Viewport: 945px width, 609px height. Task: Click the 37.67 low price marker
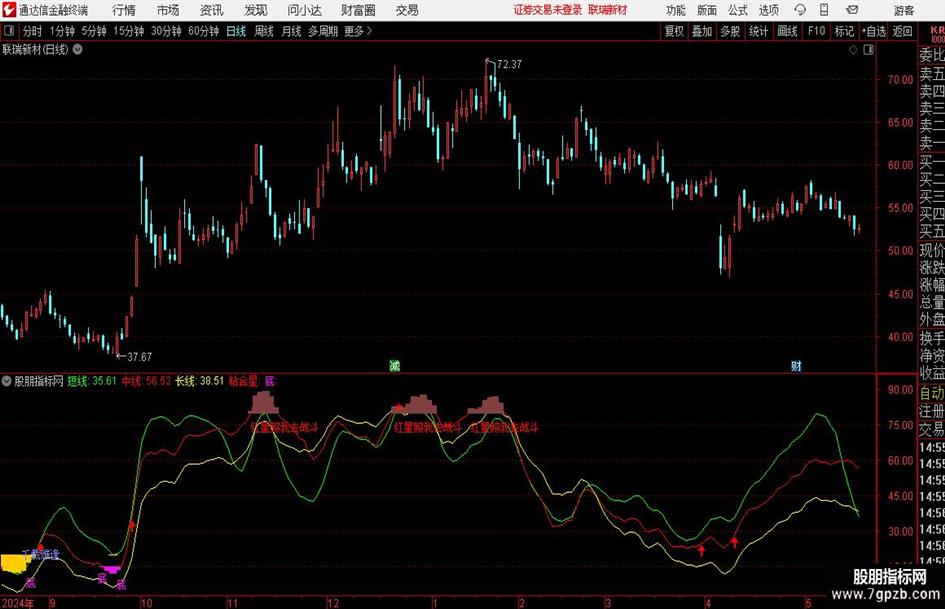tap(139, 357)
